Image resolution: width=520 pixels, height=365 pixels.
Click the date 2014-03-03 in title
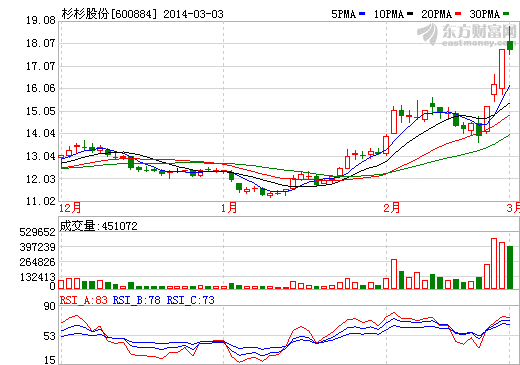(193, 14)
